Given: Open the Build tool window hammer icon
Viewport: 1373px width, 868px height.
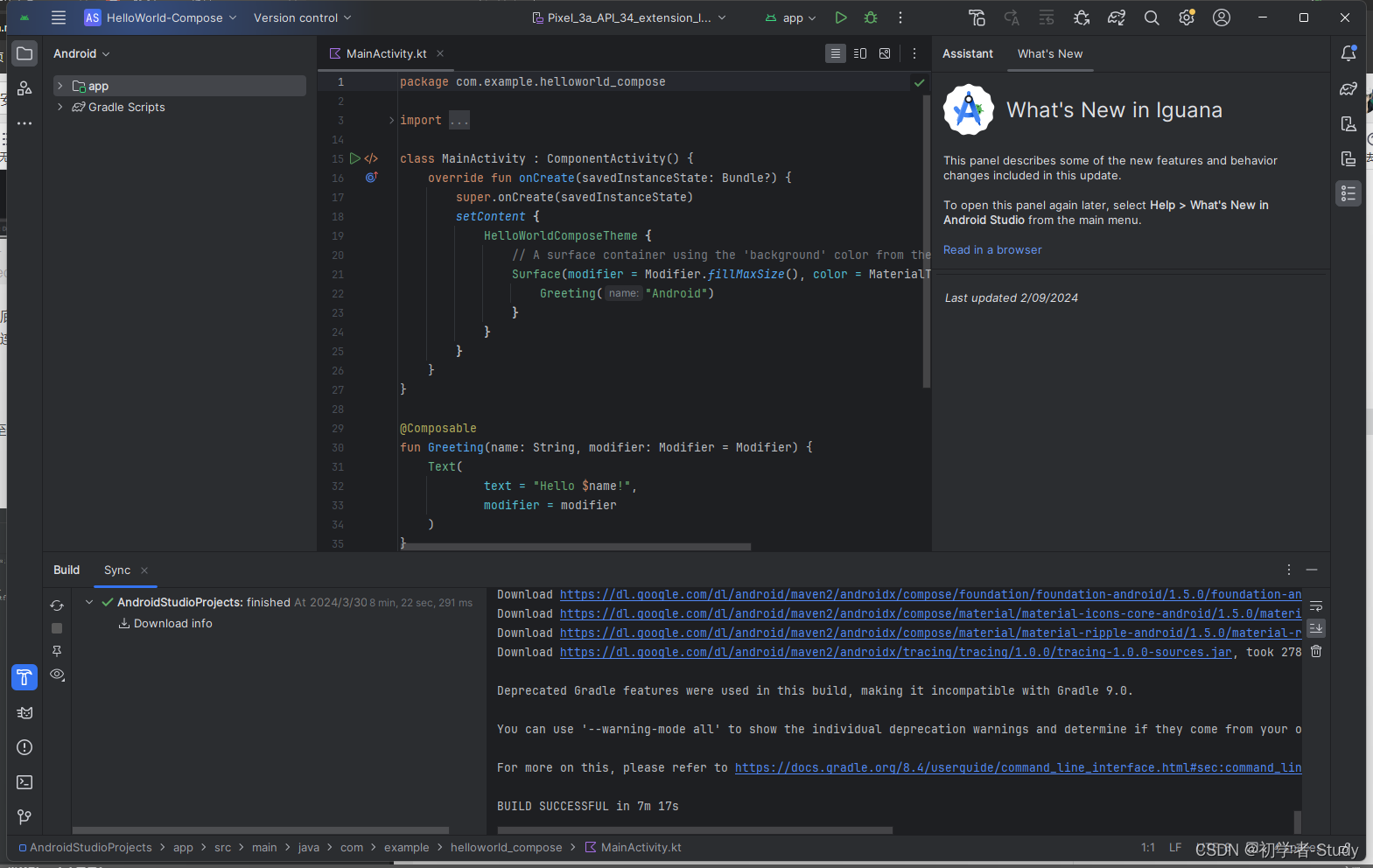Looking at the screenshot, I should (25, 677).
